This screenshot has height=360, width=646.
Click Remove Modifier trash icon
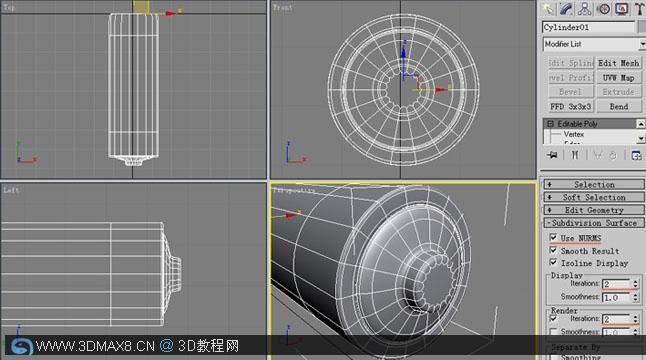[x=613, y=155]
